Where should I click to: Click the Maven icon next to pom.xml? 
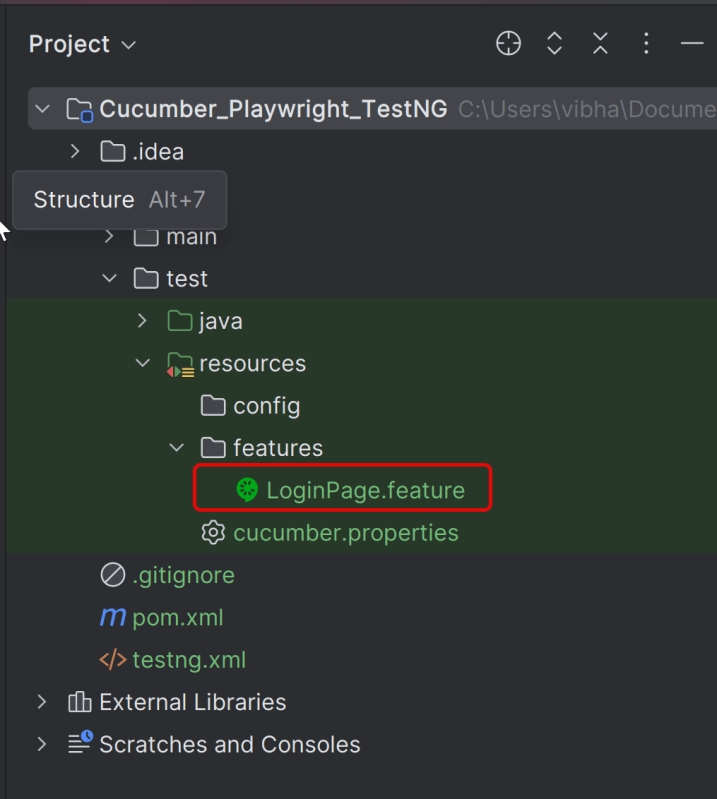click(x=113, y=618)
